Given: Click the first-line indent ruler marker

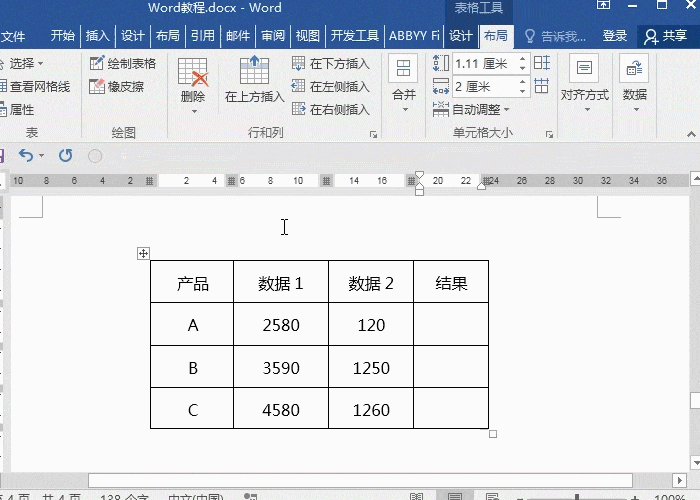Looking at the screenshot, I should coord(419,175).
